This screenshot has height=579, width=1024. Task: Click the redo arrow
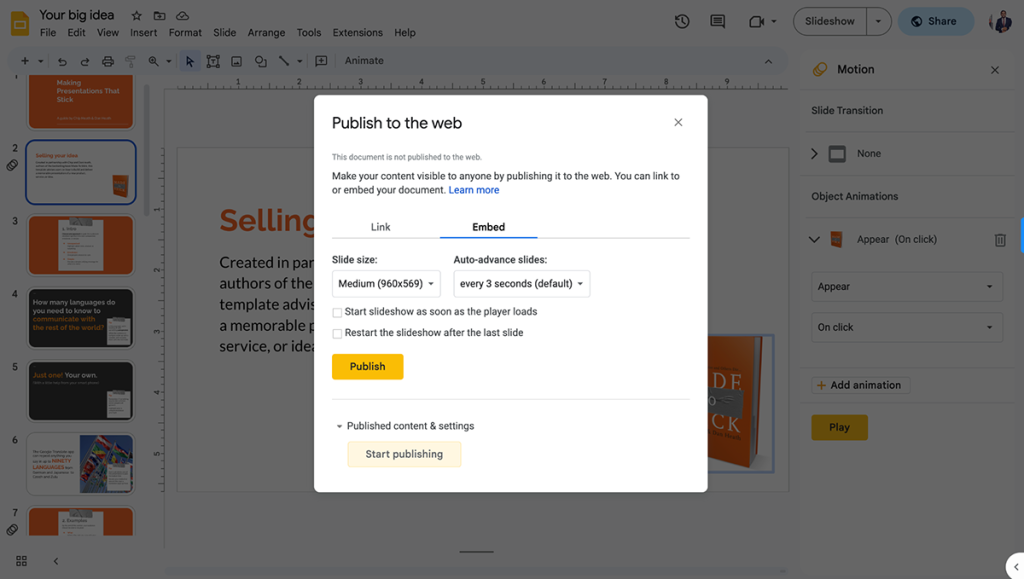tap(85, 61)
